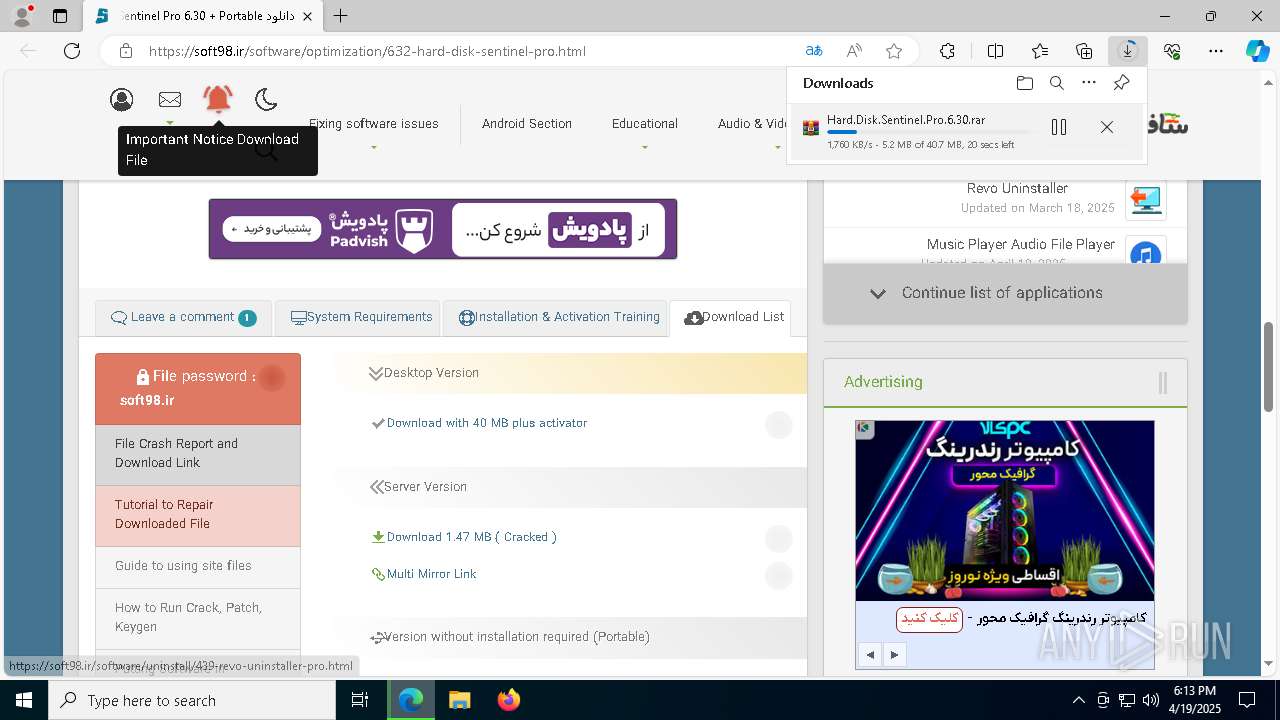Click Download 1.47 MB Cracked link
Viewport: 1280px width, 720px height.
pos(471,537)
